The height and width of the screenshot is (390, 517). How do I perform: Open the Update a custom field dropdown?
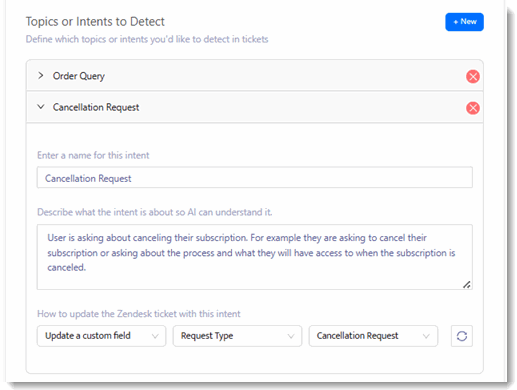101,336
